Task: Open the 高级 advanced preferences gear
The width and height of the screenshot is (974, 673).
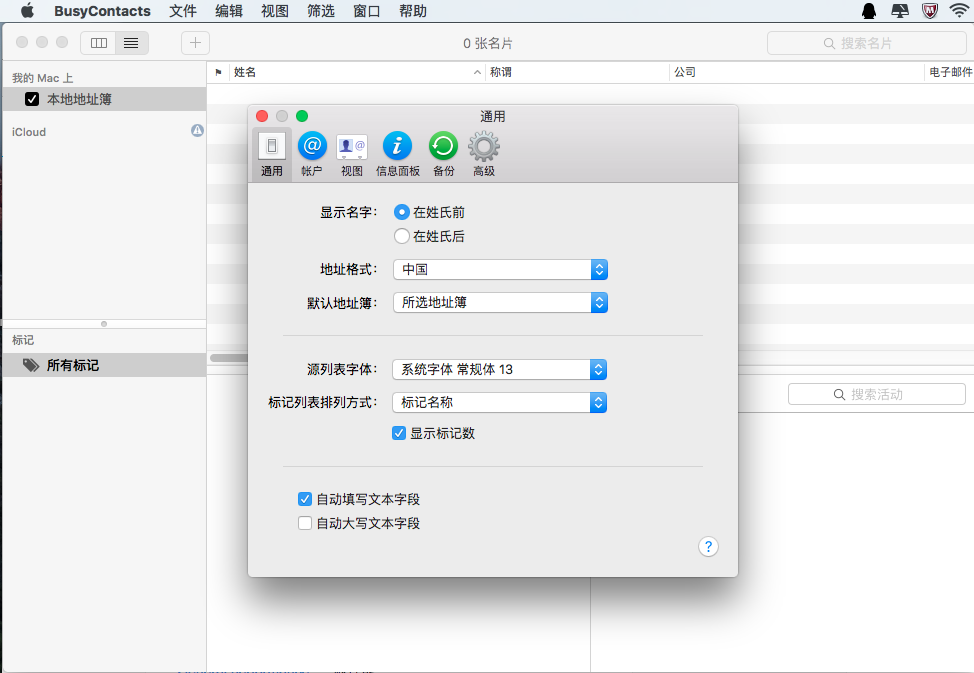Action: pos(484,154)
